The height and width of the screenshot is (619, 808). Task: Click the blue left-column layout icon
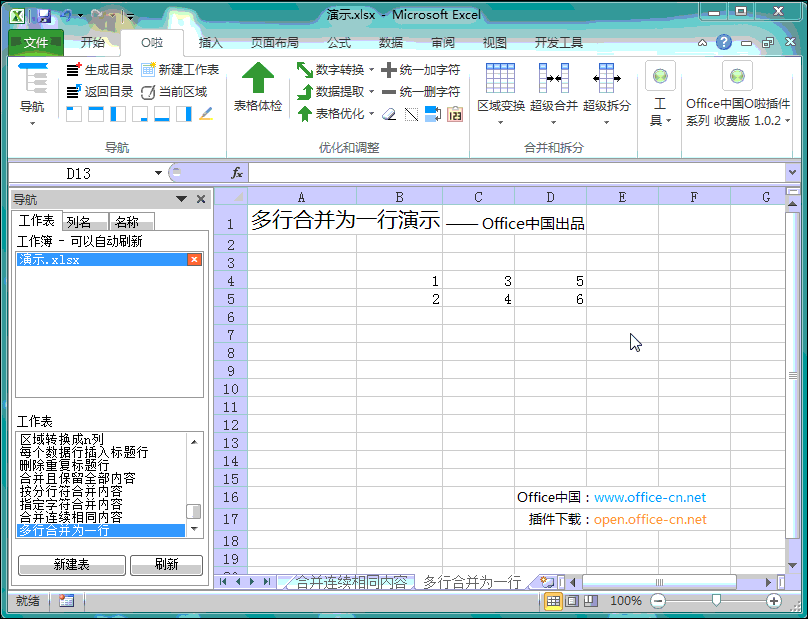click(x=118, y=114)
